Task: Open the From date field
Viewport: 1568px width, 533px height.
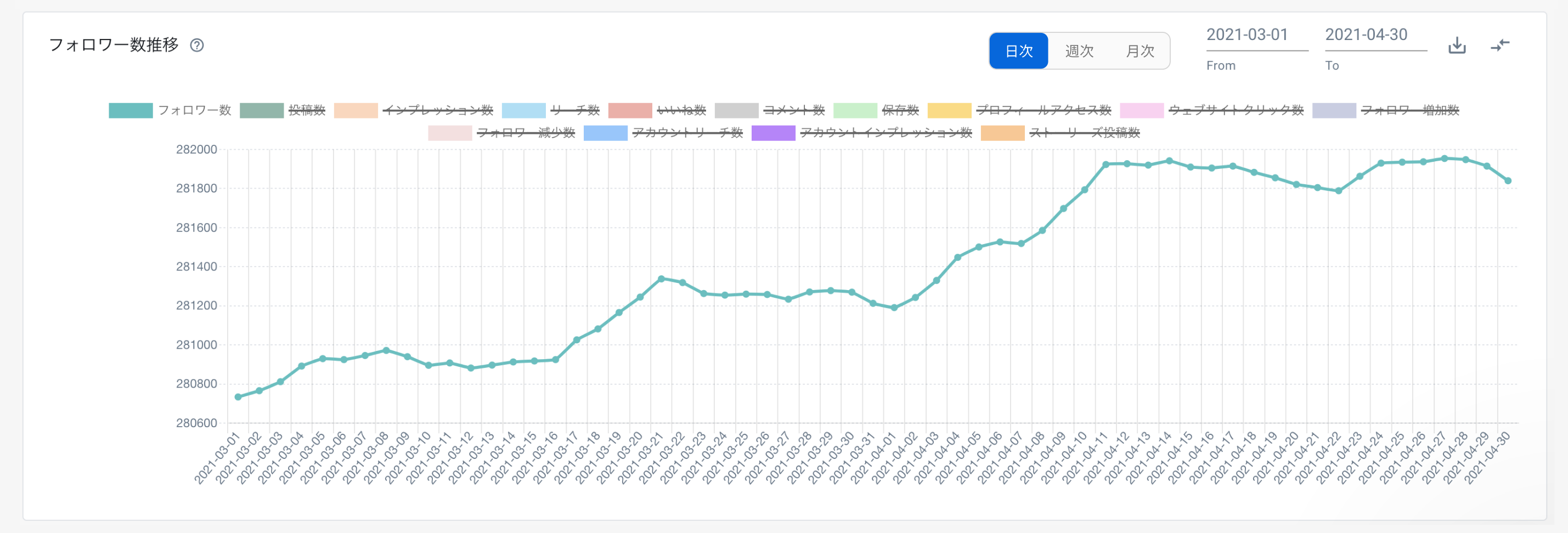Action: [x=1256, y=35]
